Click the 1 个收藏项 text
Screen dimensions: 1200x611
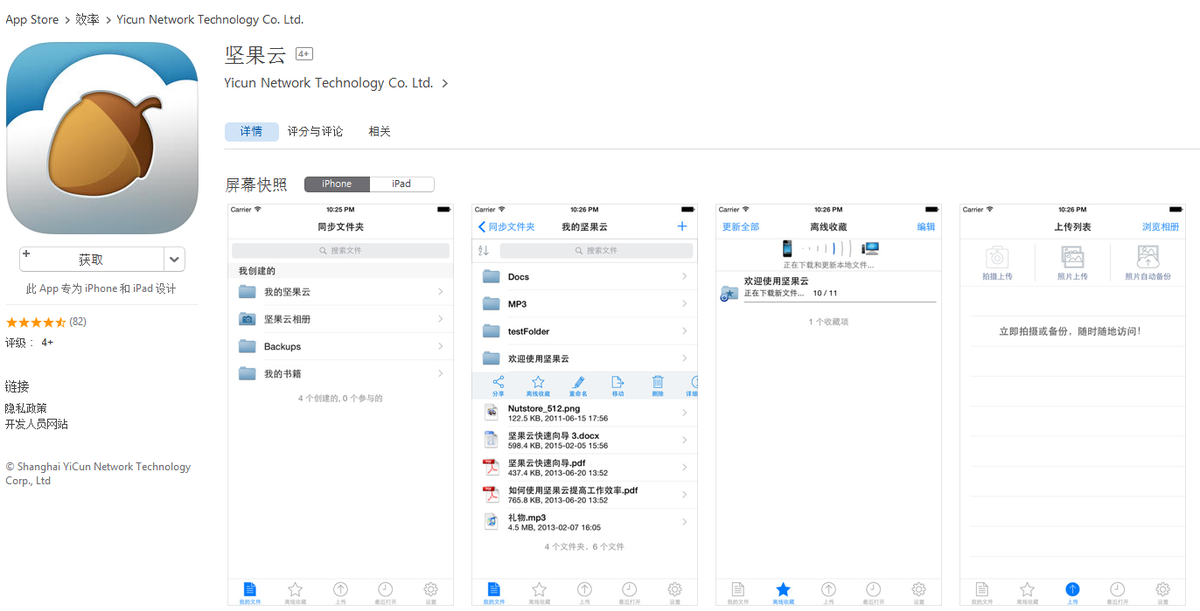point(828,322)
